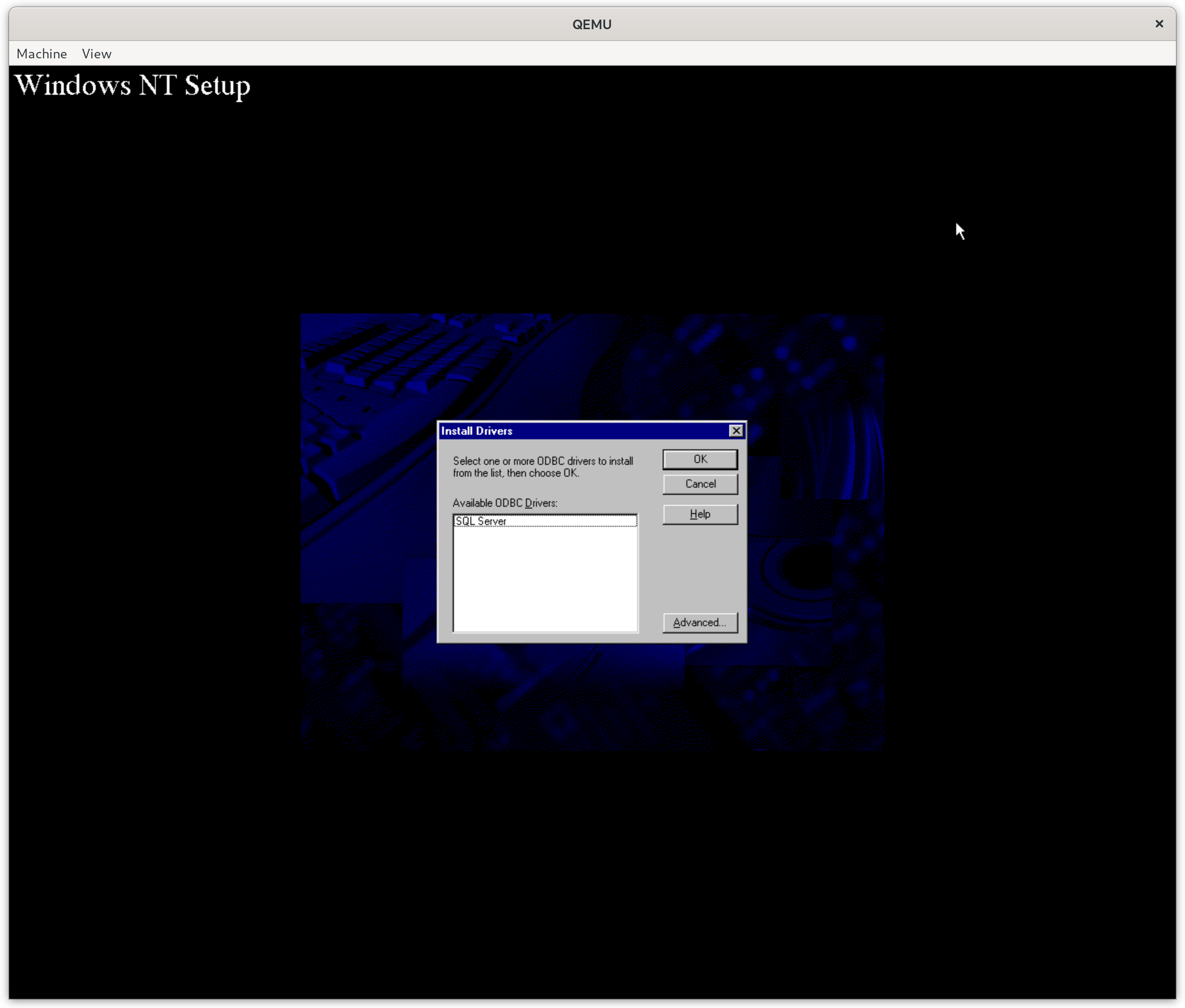
Task: Click gray dialog area between Help and Advanced
Action: (x=700, y=569)
